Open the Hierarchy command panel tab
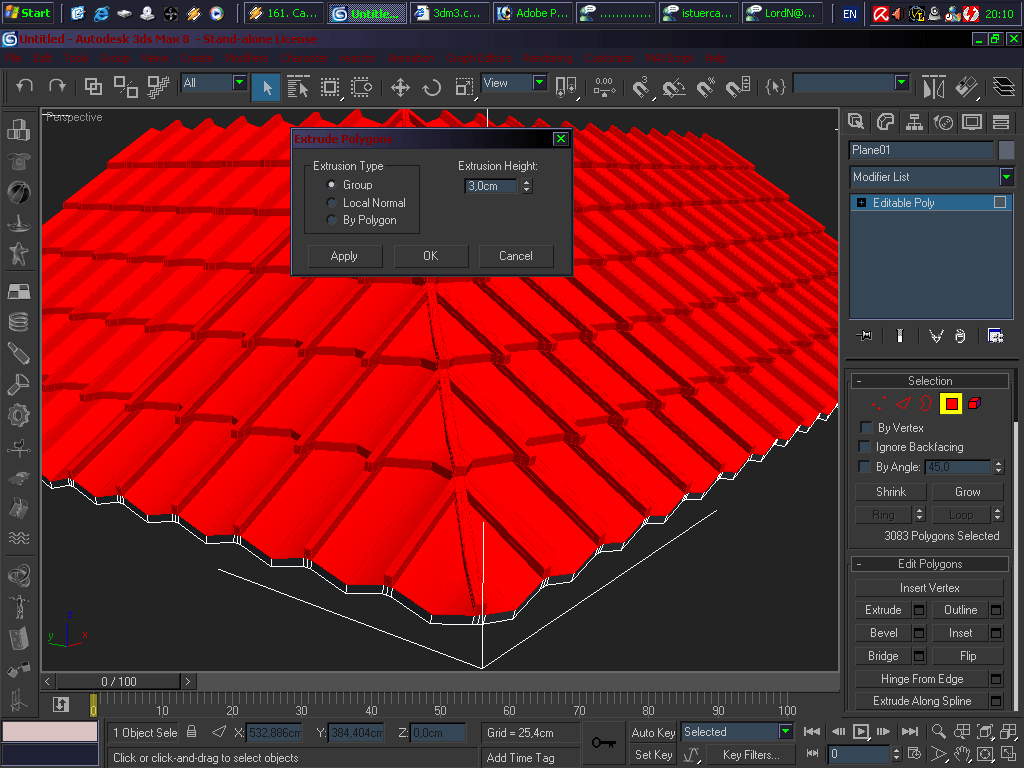The height and width of the screenshot is (768, 1024). pos(913,122)
